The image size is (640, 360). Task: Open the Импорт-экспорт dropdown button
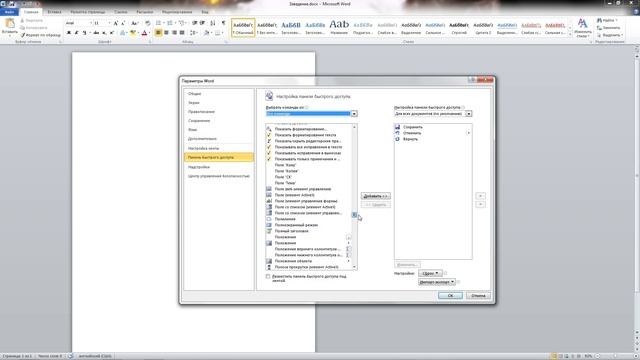(437, 282)
